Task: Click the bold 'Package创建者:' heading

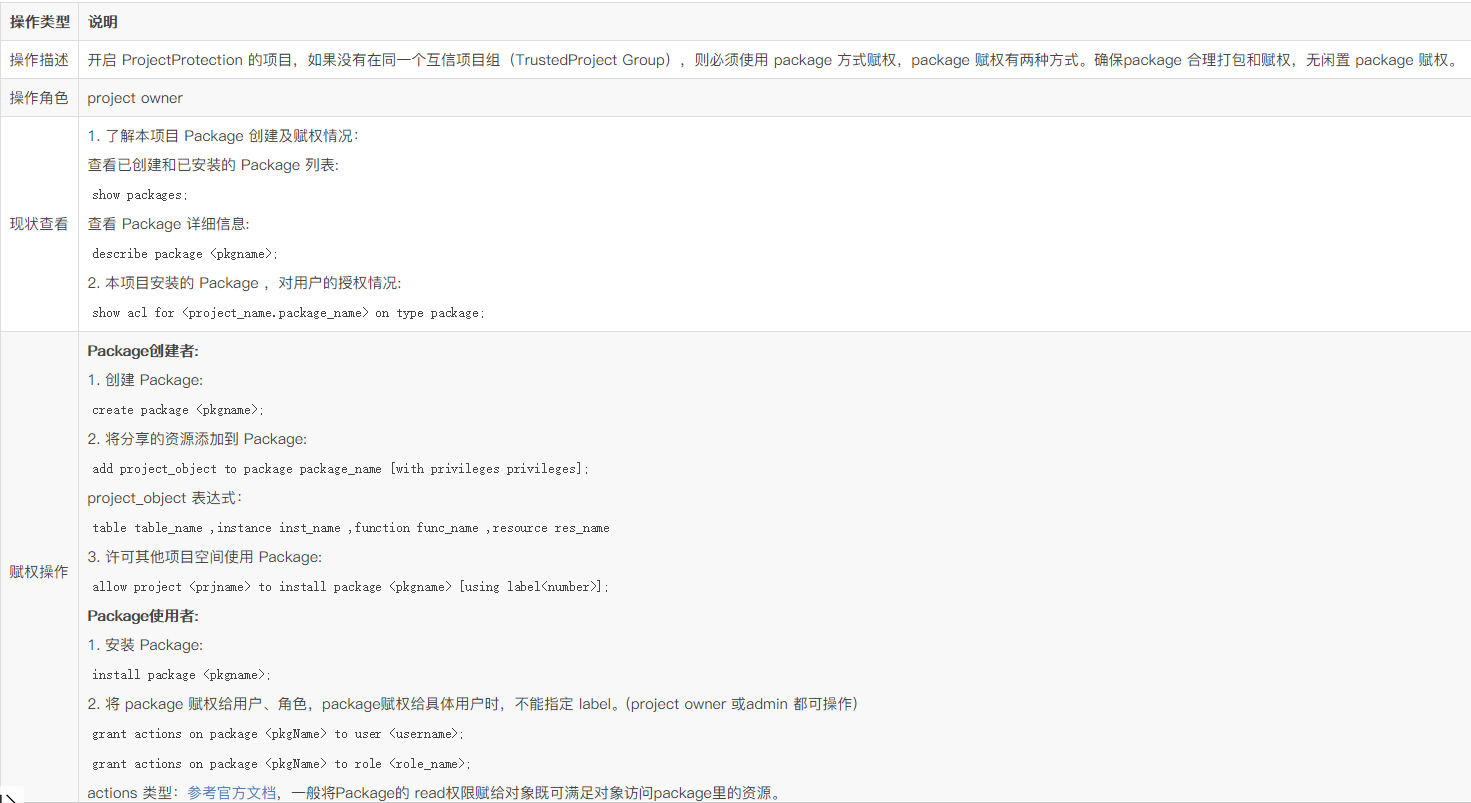Action: [x=143, y=351]
